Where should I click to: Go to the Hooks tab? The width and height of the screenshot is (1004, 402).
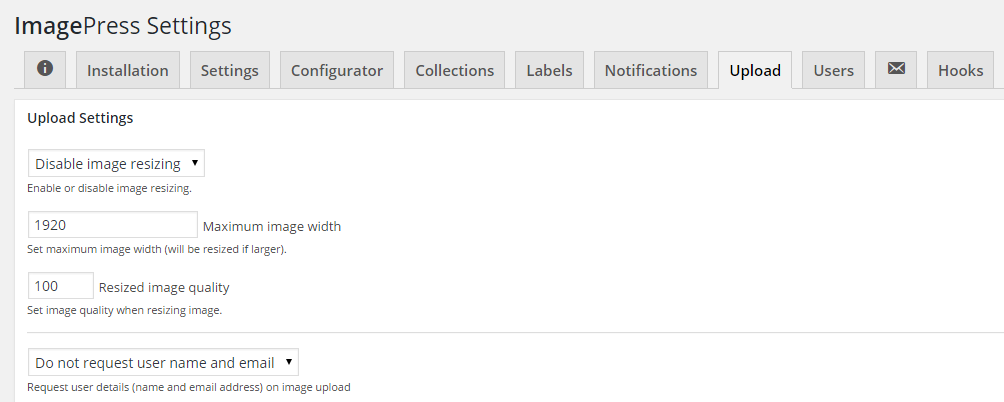pyautogui.click(x=960, y=70)
